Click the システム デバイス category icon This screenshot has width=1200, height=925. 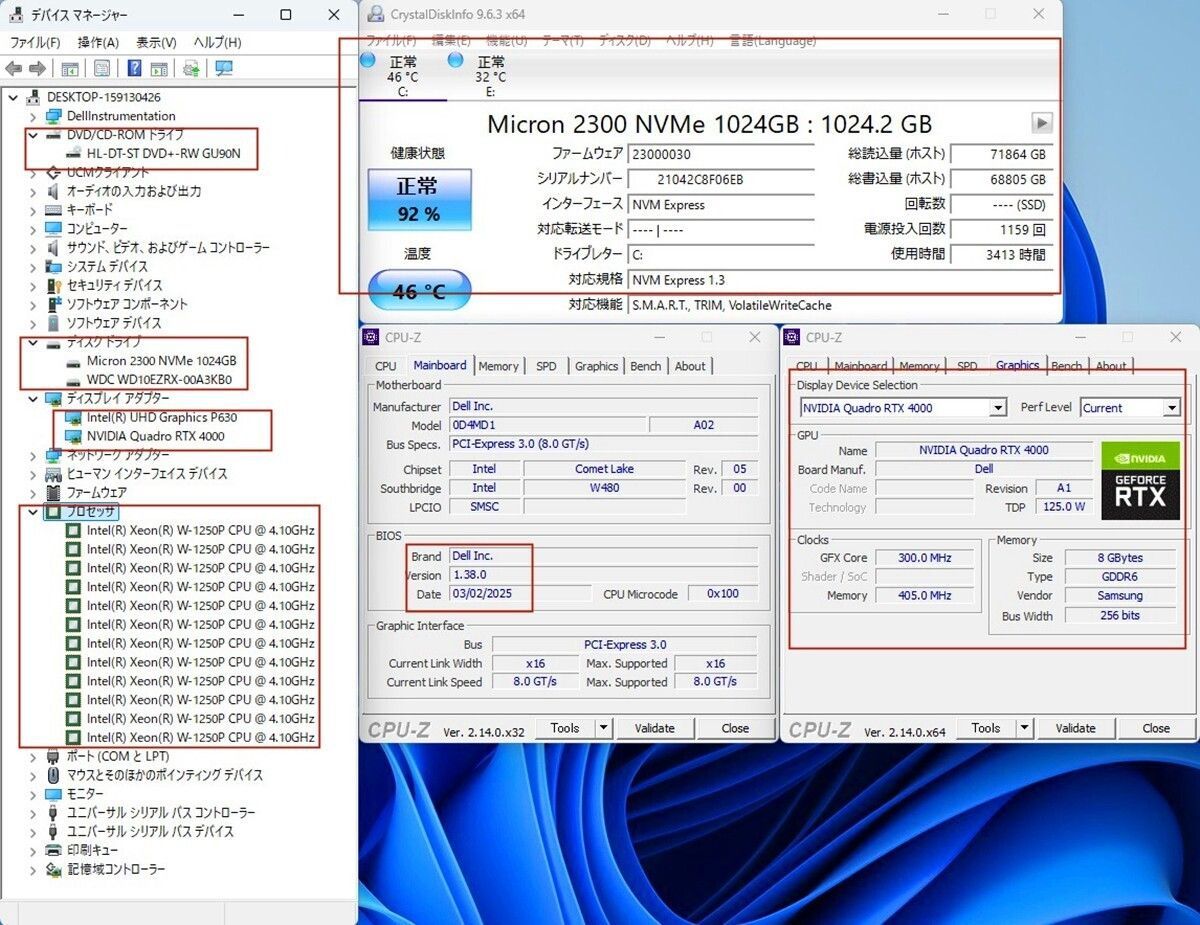(54, 267)
